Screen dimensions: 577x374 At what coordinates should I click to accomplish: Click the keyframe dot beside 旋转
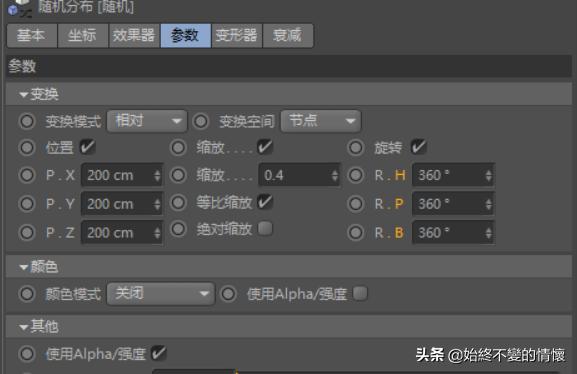(x=356, y=148)
